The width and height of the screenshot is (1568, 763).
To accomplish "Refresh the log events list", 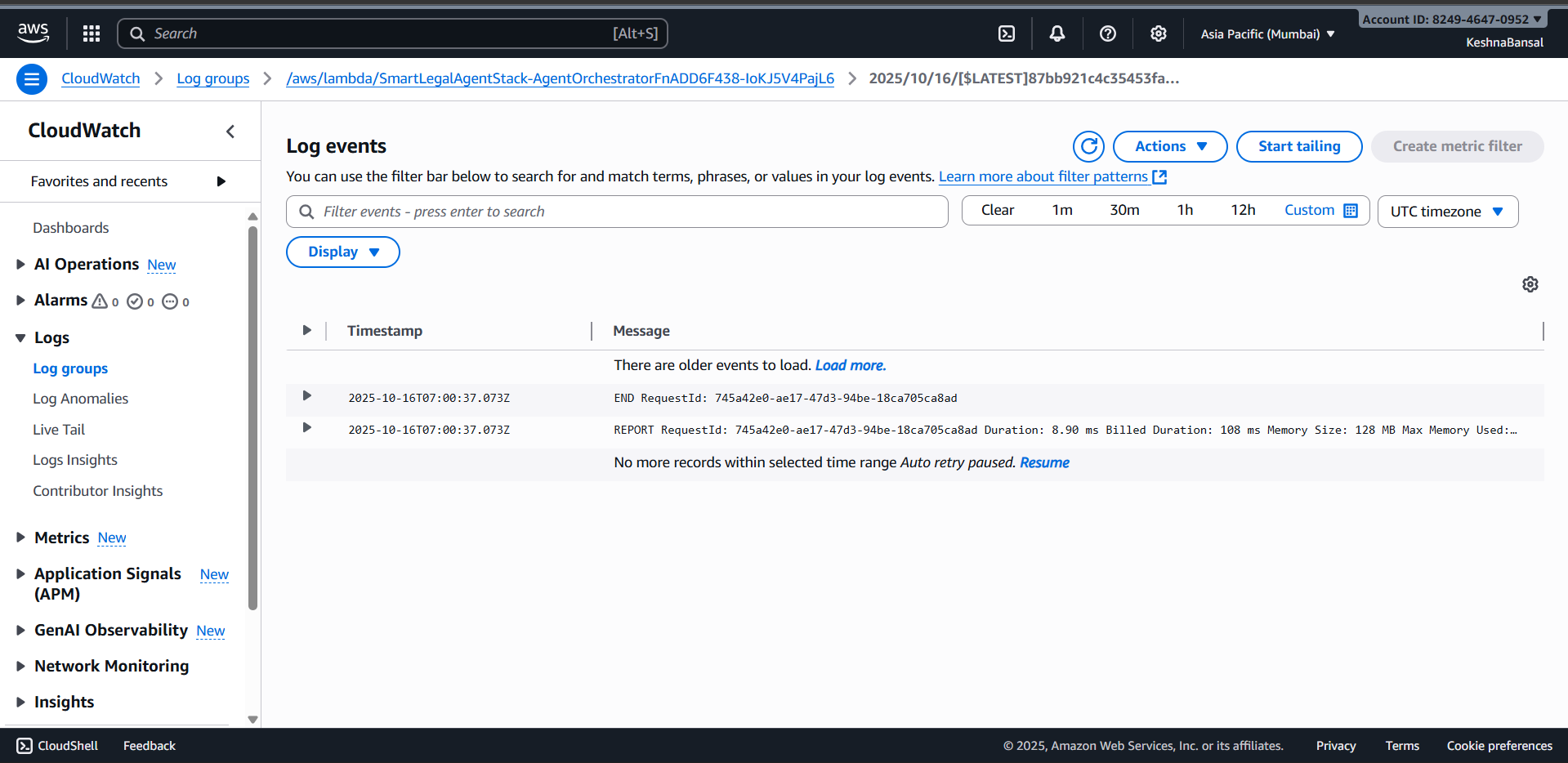I will (x=1088, y=146).
